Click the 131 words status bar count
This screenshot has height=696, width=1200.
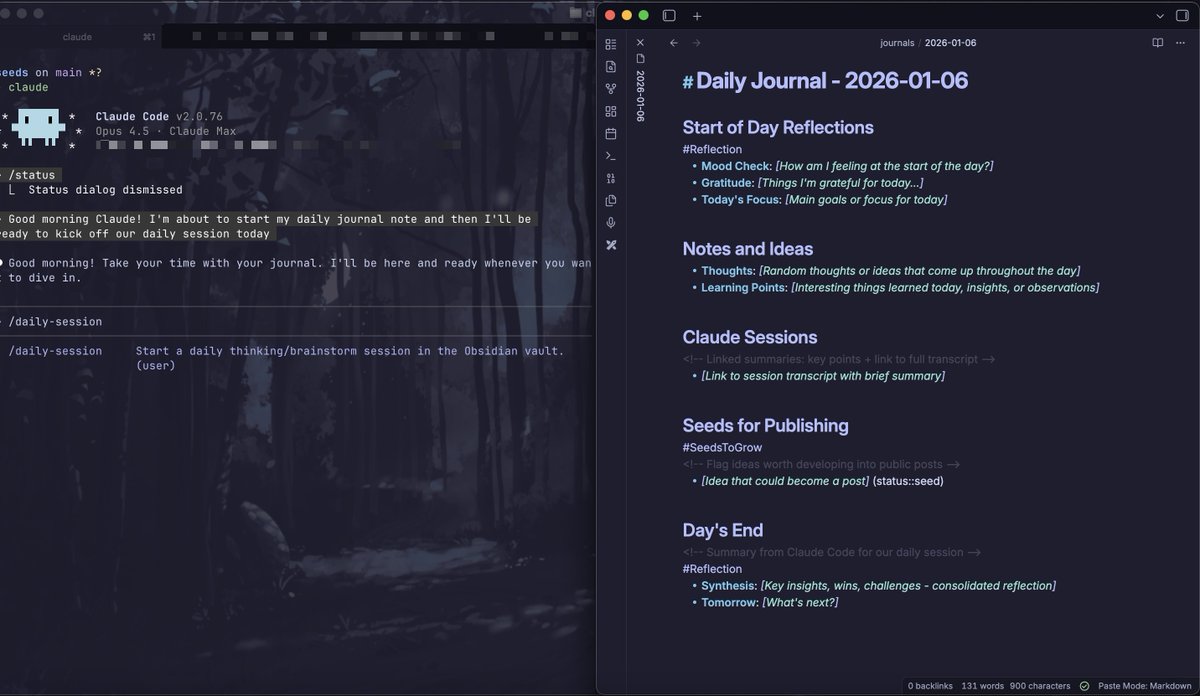981,686
